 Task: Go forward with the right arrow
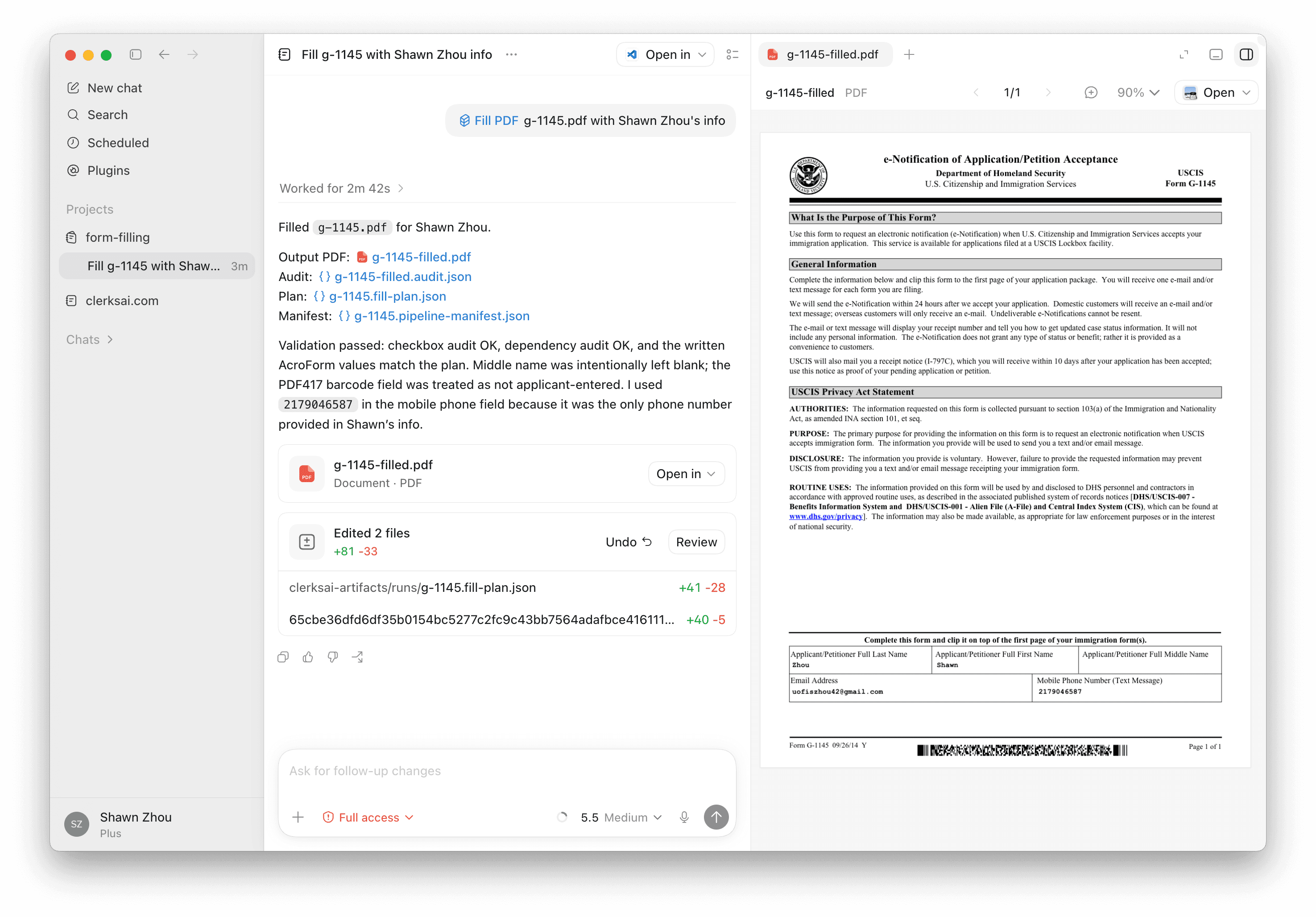(x=193, y=54)
